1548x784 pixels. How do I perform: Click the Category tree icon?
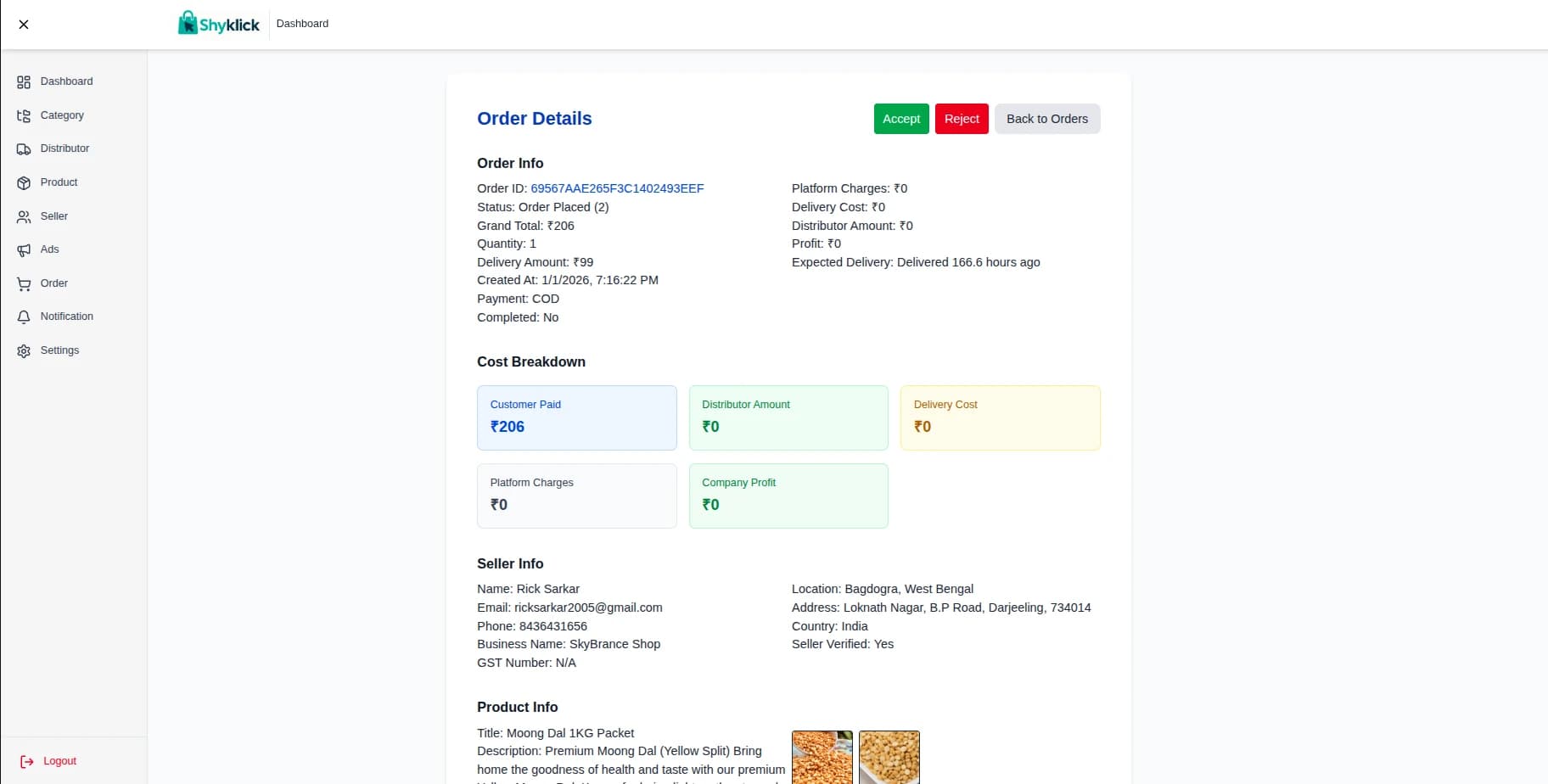(24, 115)
